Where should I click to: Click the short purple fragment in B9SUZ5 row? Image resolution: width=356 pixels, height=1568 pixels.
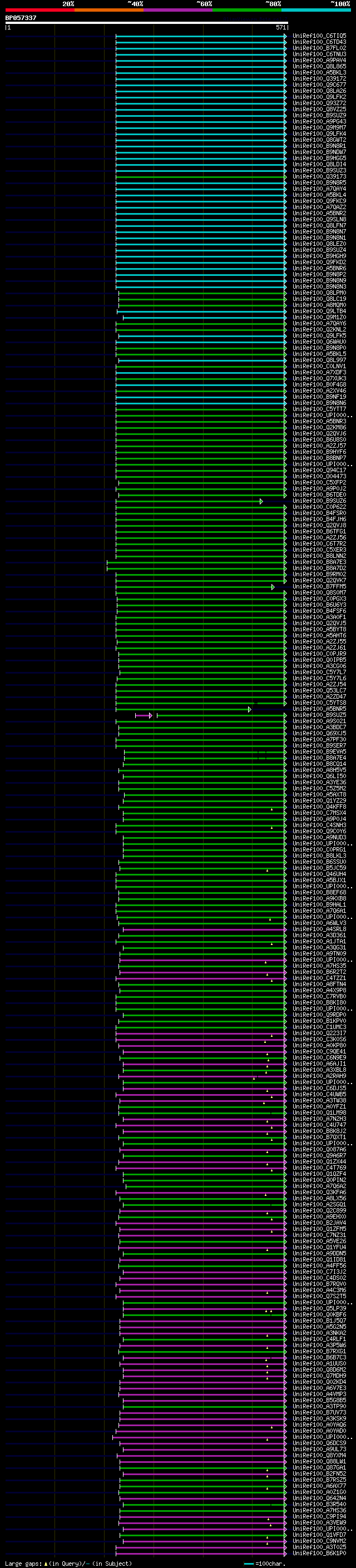coord(144,715)
